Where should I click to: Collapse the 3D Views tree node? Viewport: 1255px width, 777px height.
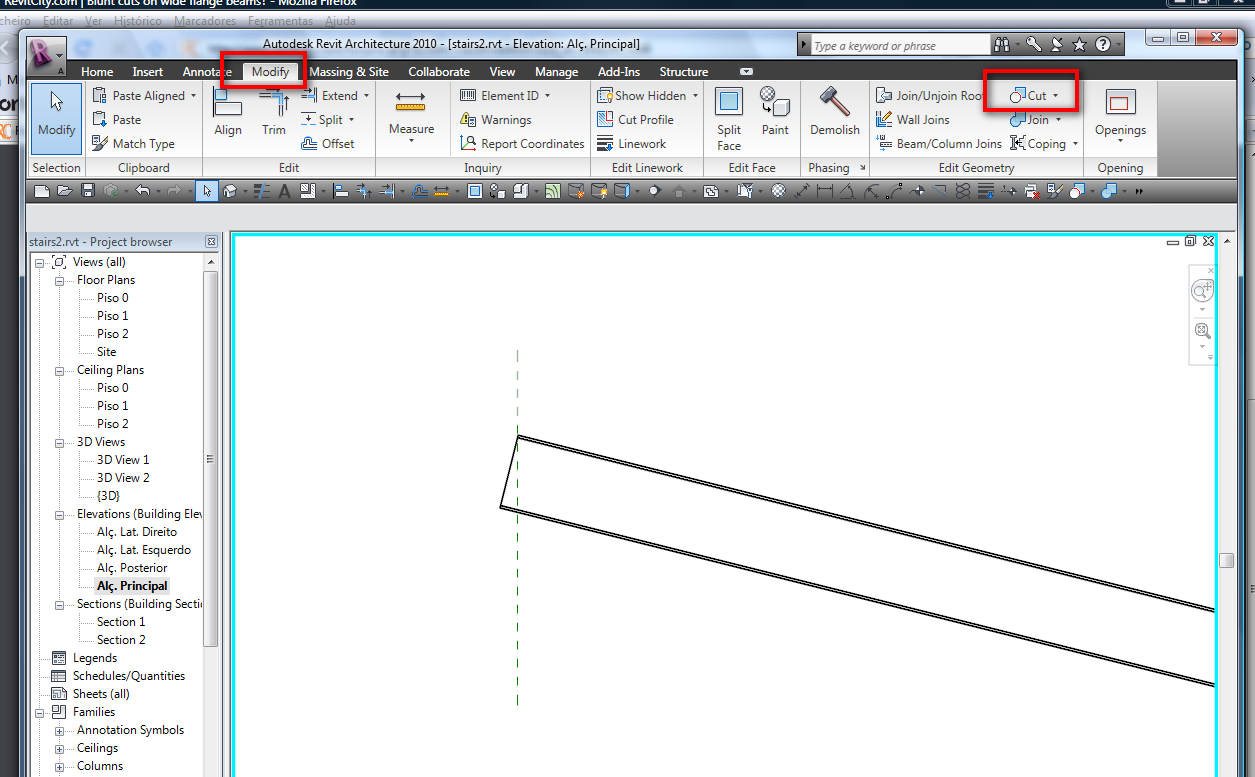59,442
